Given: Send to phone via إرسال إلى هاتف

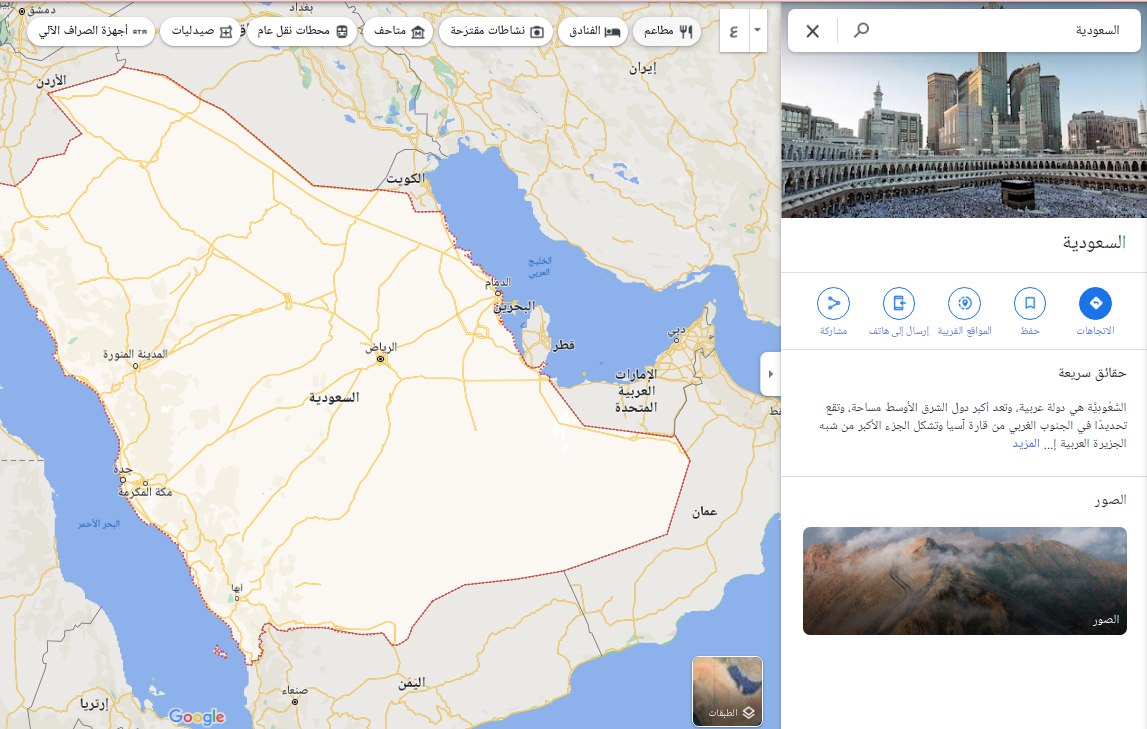Looking at the screenshot, I should (x=899, y=303).
